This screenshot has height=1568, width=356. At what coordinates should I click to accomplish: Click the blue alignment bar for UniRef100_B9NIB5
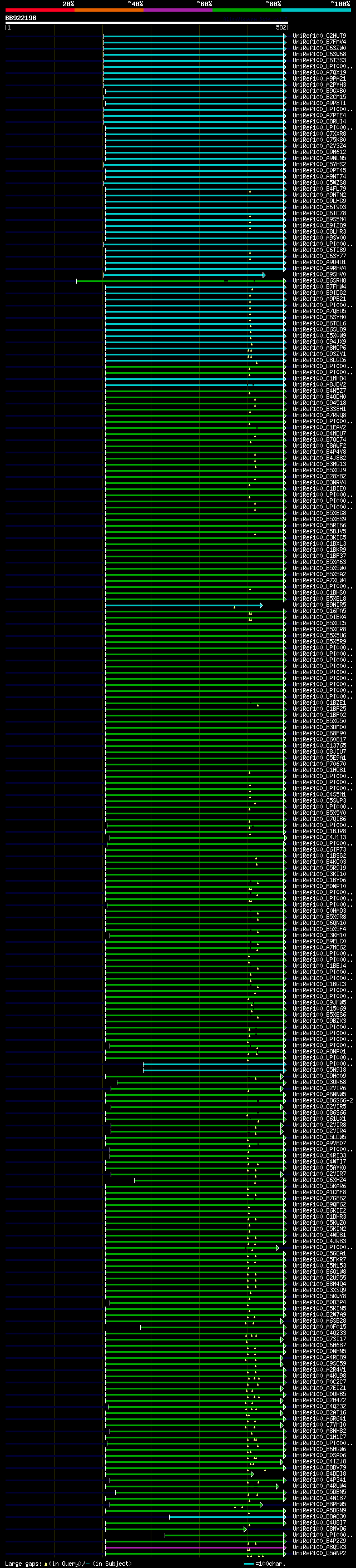(184, 605)
